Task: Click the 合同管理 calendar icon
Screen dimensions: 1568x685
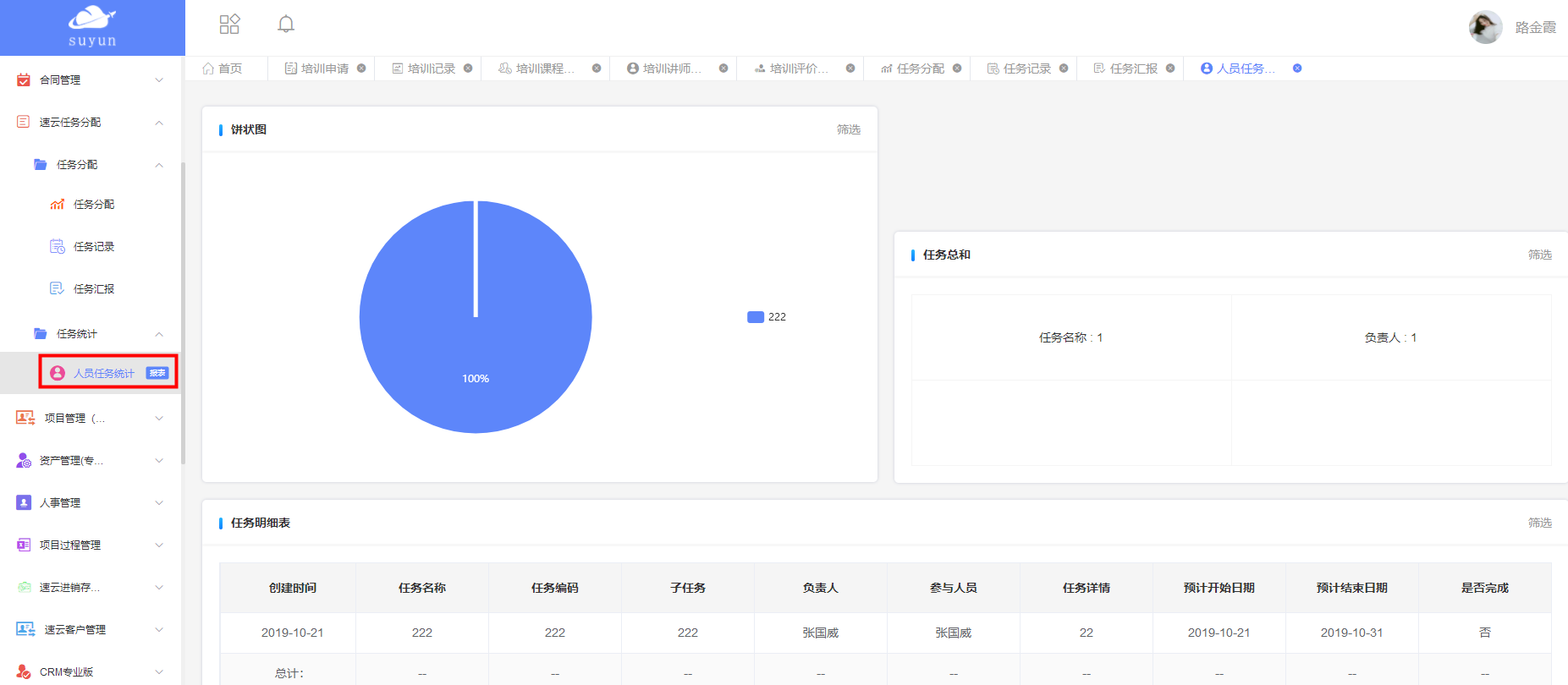Action: [24, 79]
